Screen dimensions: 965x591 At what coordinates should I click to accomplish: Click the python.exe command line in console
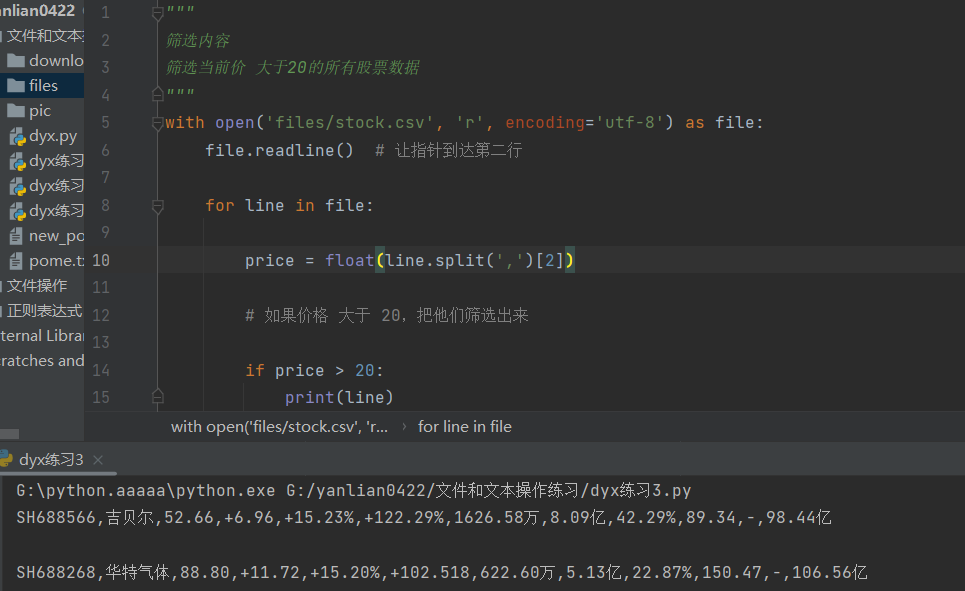[354, 490]
